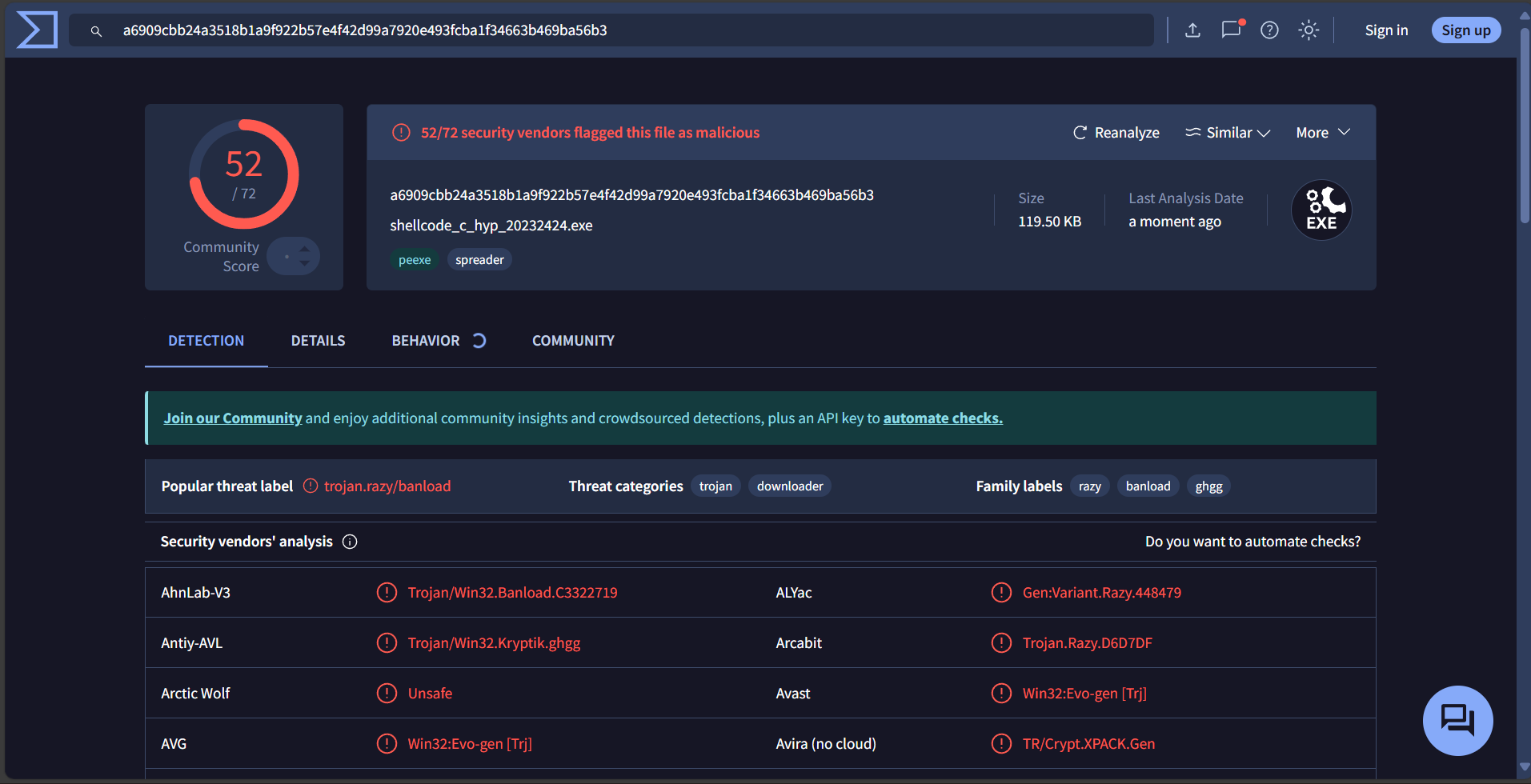Screen dimensions: 1531x784
Task: Click the Behavior tab loading spinner
Action: [x=479, y=341]
